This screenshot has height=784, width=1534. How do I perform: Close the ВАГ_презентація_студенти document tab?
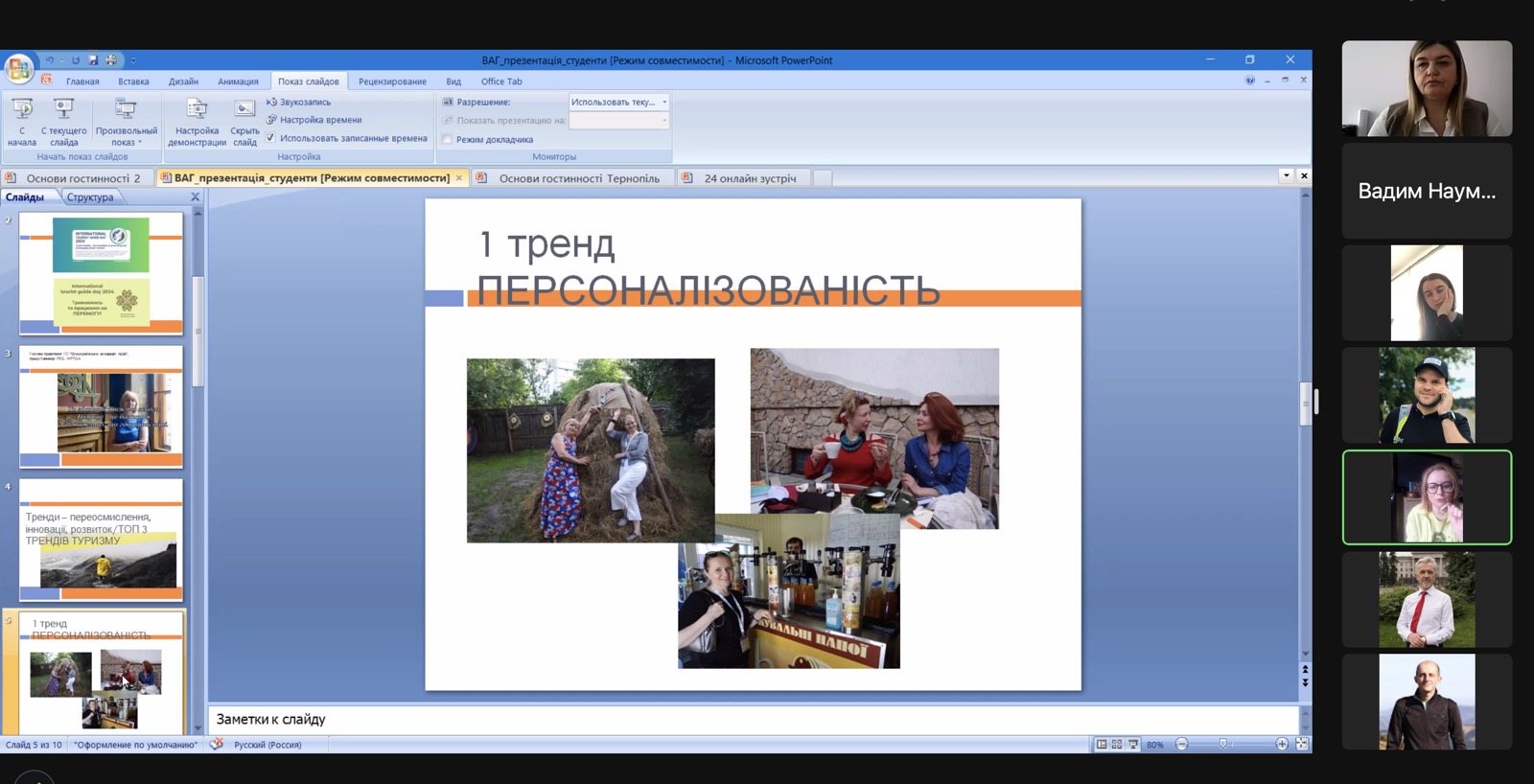[459, 178]
